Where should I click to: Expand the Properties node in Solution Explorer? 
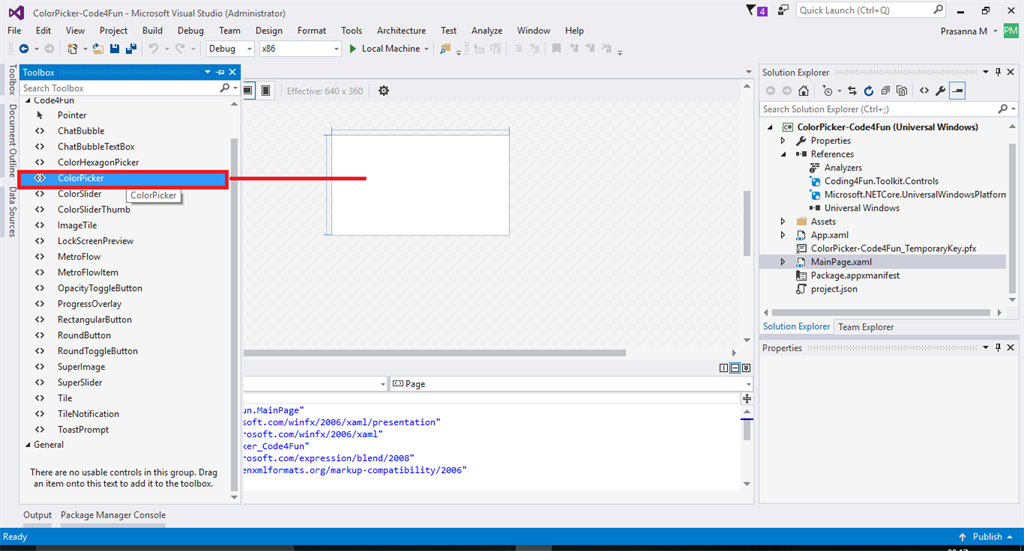click(x=783, y=141)
